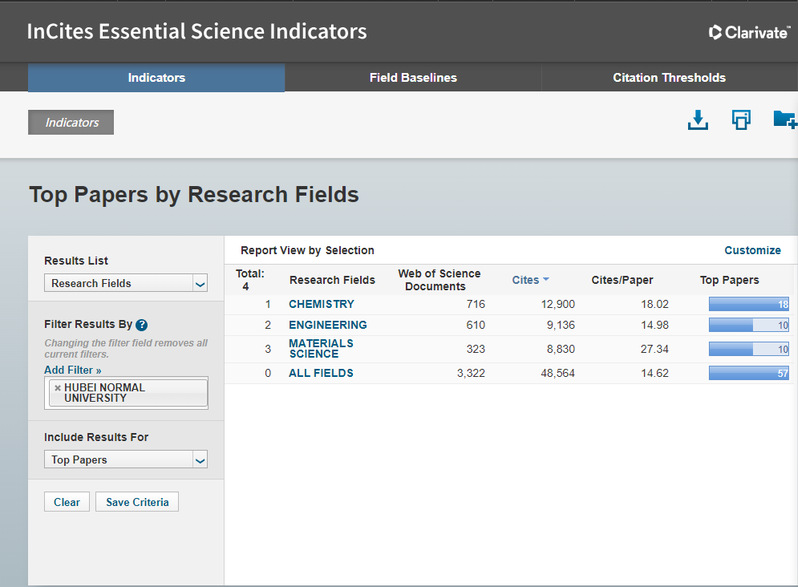Select the Indicators tab
798x587 pixels.
pos(156,78)
